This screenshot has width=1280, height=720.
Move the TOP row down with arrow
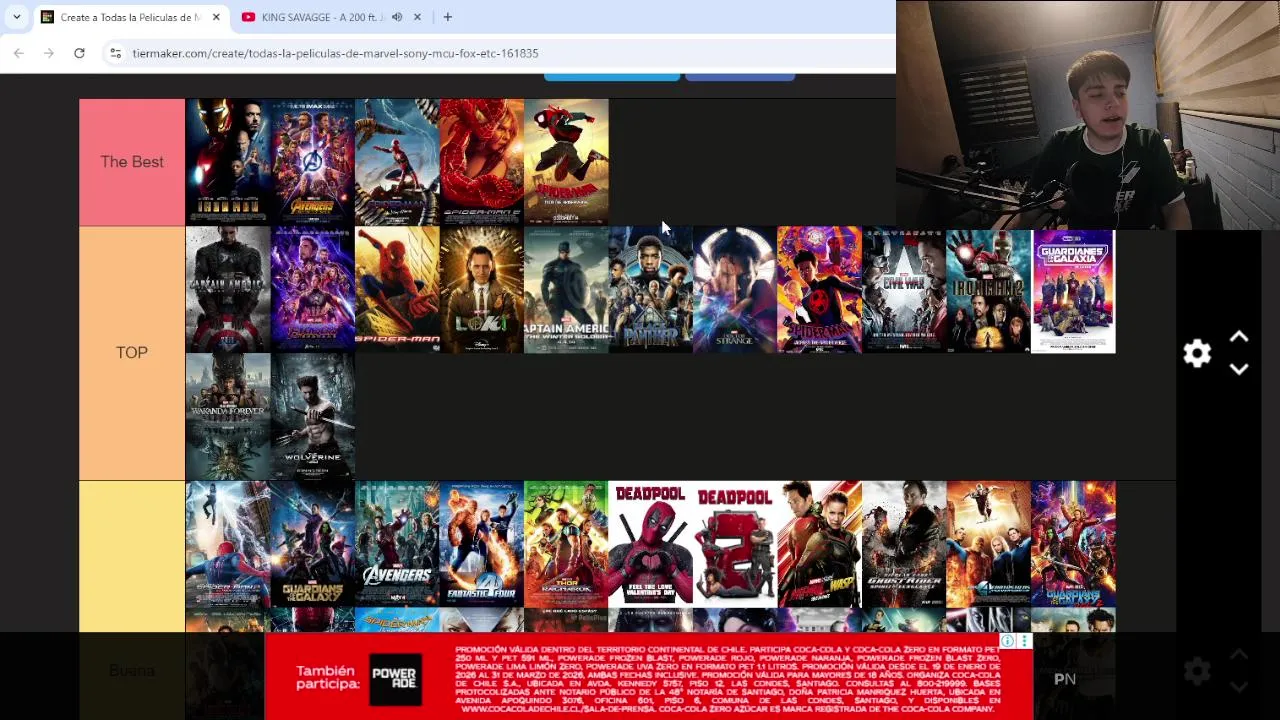coord(1239,369)
